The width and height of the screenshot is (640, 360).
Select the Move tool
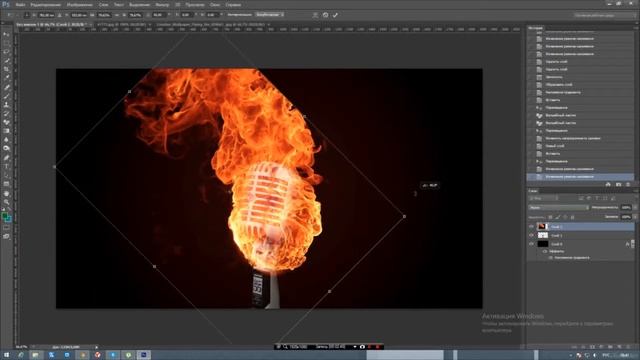tap(6, 35)
